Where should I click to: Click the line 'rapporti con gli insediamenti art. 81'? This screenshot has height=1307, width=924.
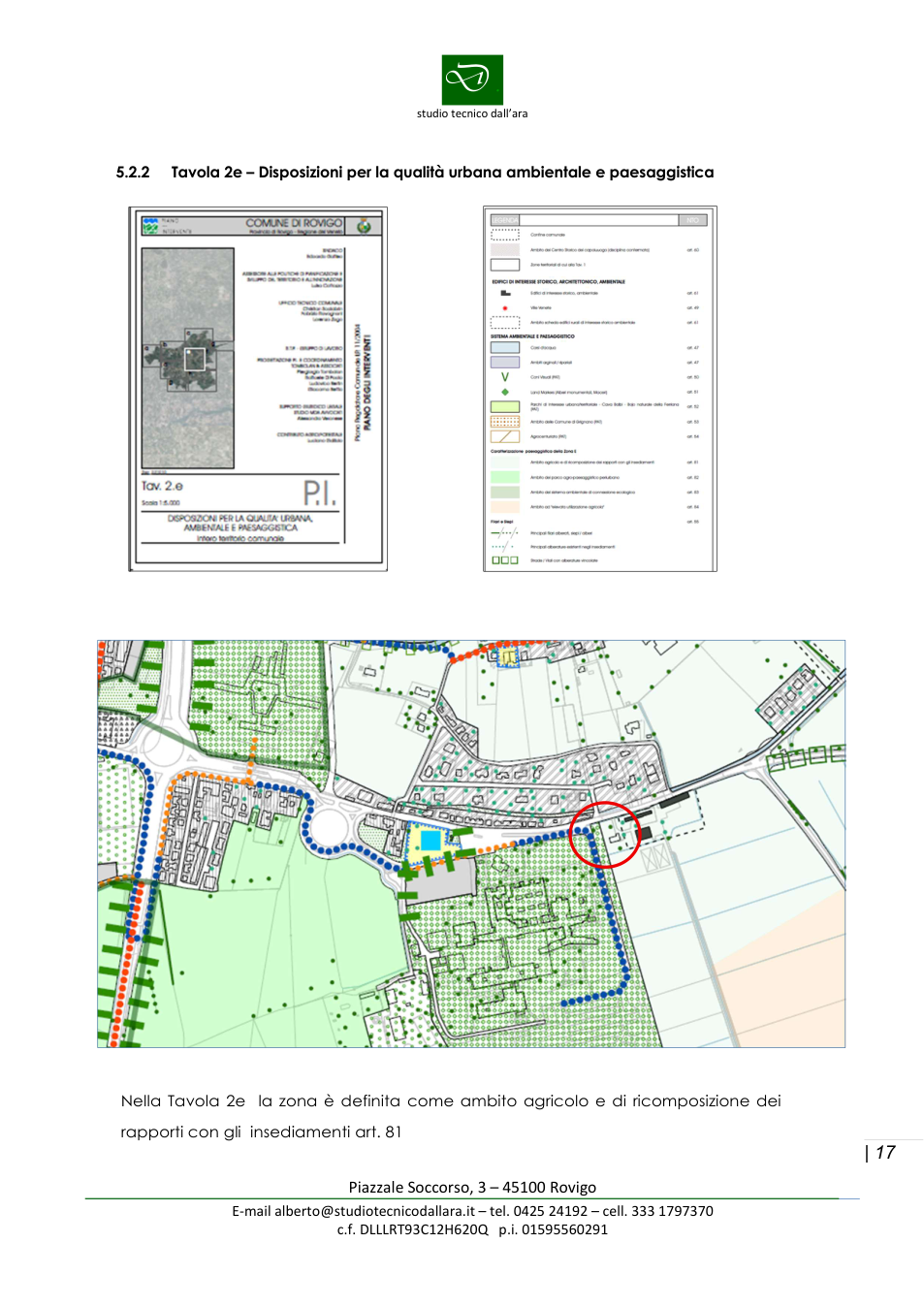pos(261,1132)
